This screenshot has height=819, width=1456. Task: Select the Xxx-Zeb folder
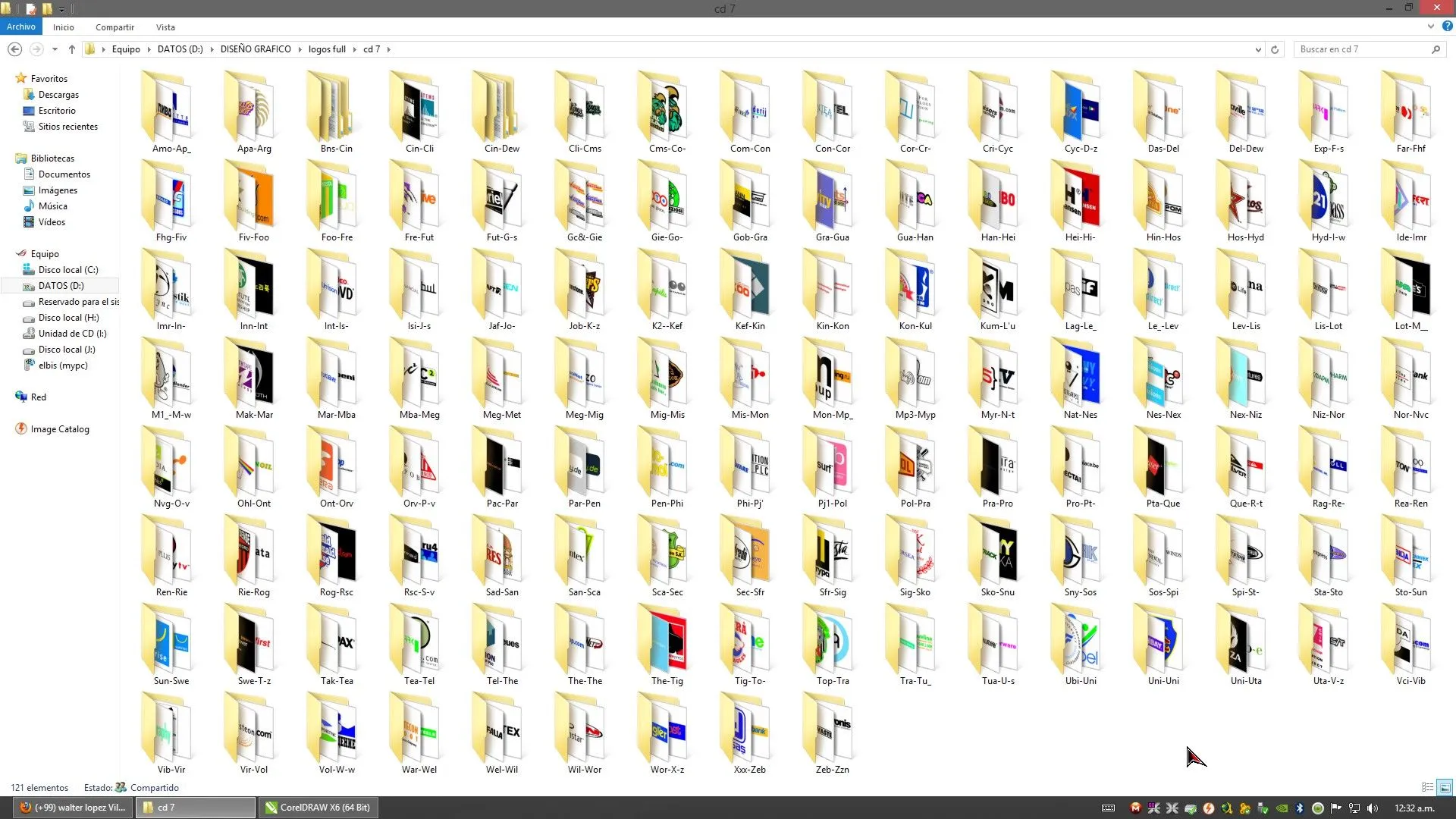[750, 733]
